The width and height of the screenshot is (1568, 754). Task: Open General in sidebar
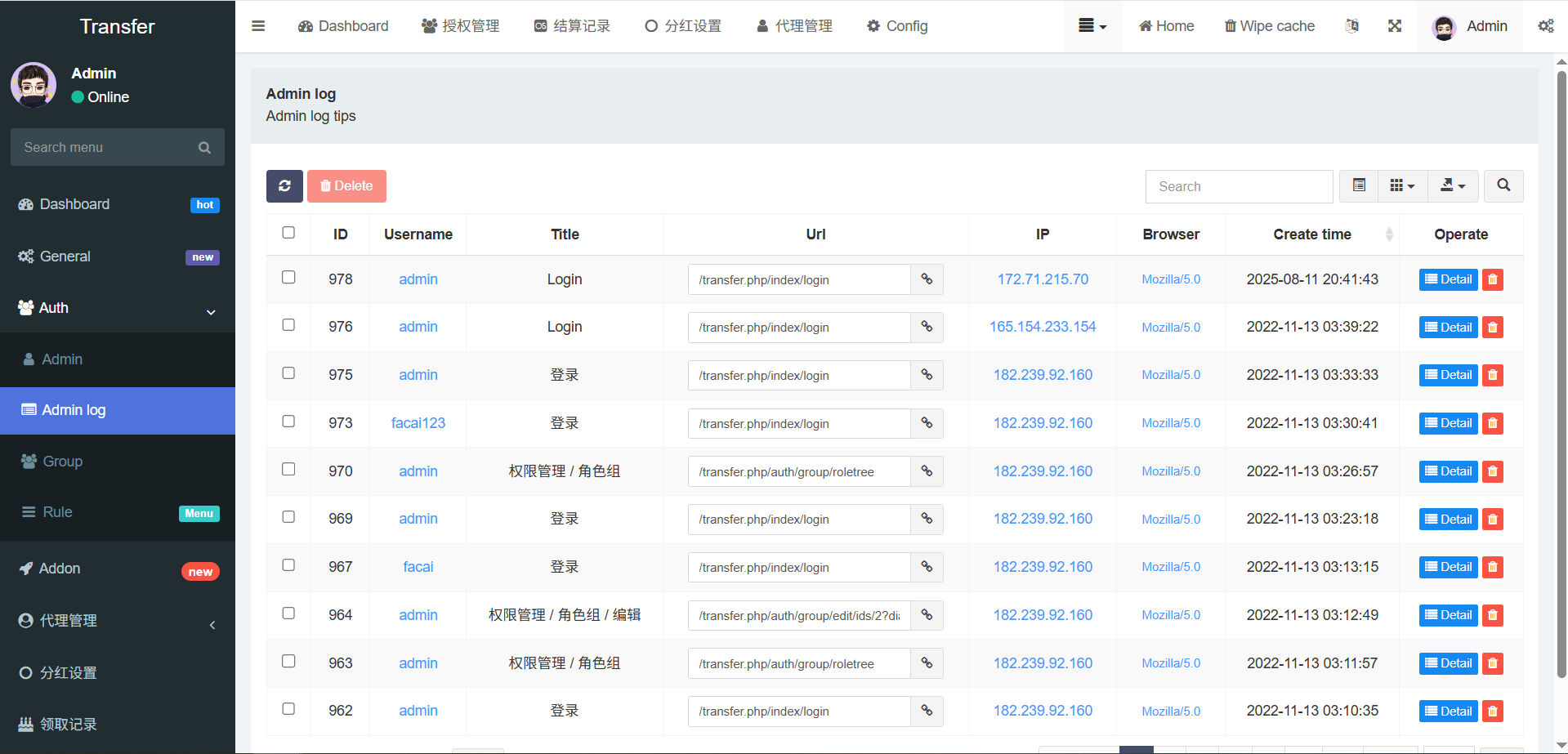[118, 257]
